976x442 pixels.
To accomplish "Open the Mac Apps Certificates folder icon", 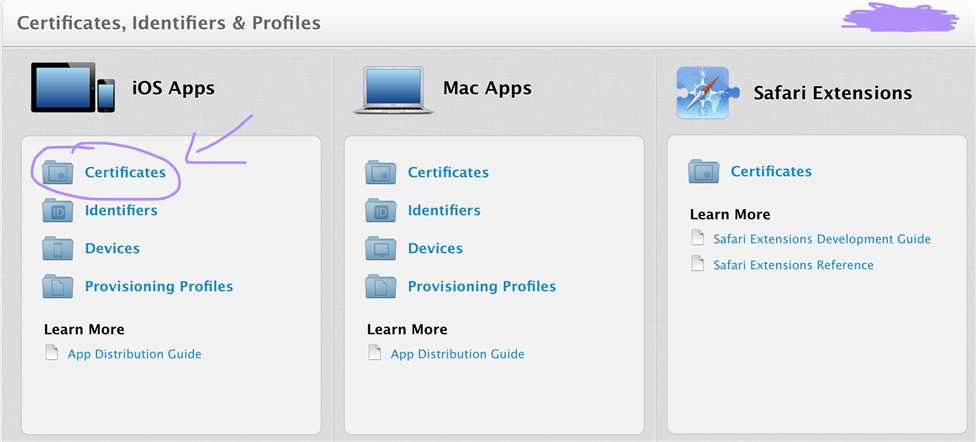I will 380,172.
